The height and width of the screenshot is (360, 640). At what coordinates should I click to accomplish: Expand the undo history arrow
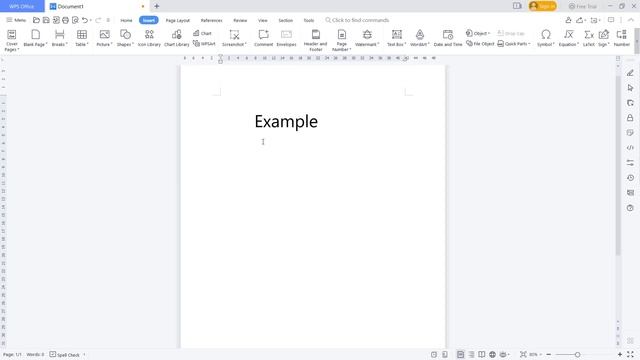click(91, 20)
